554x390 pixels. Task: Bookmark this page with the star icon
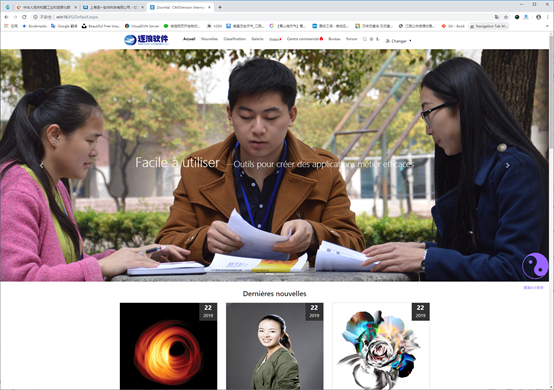pos(506,17)
